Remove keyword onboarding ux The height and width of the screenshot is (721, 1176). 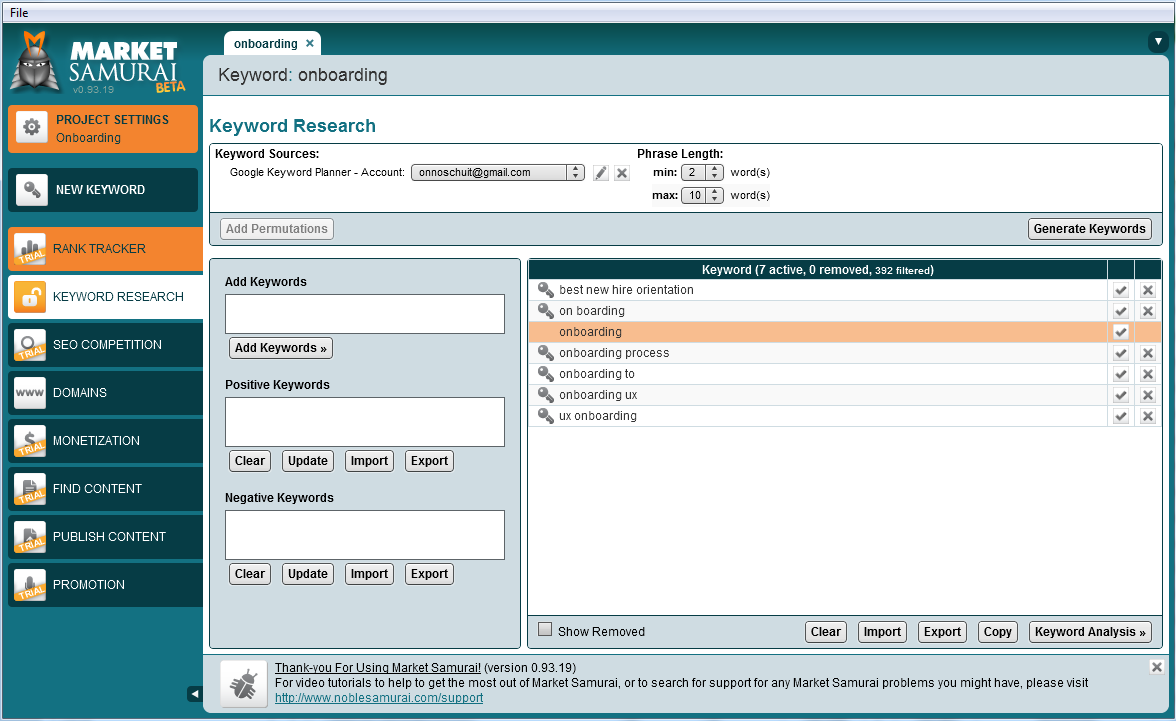pyautogui.click(x=1148, y=395)
